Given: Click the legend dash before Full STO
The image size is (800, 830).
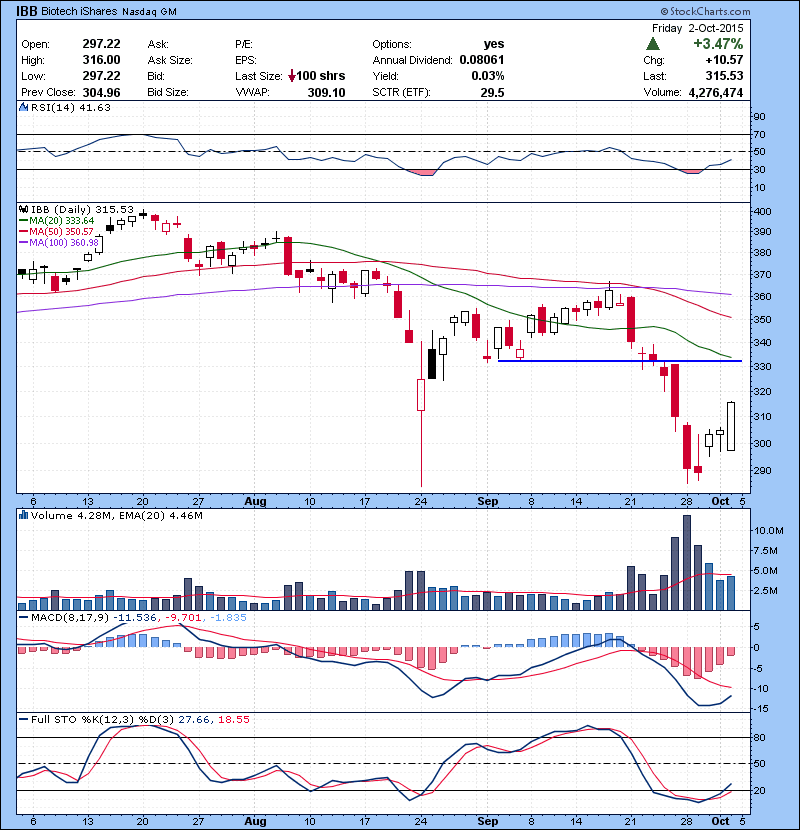Looking at the screenshot, I should (x=23, y=719).
